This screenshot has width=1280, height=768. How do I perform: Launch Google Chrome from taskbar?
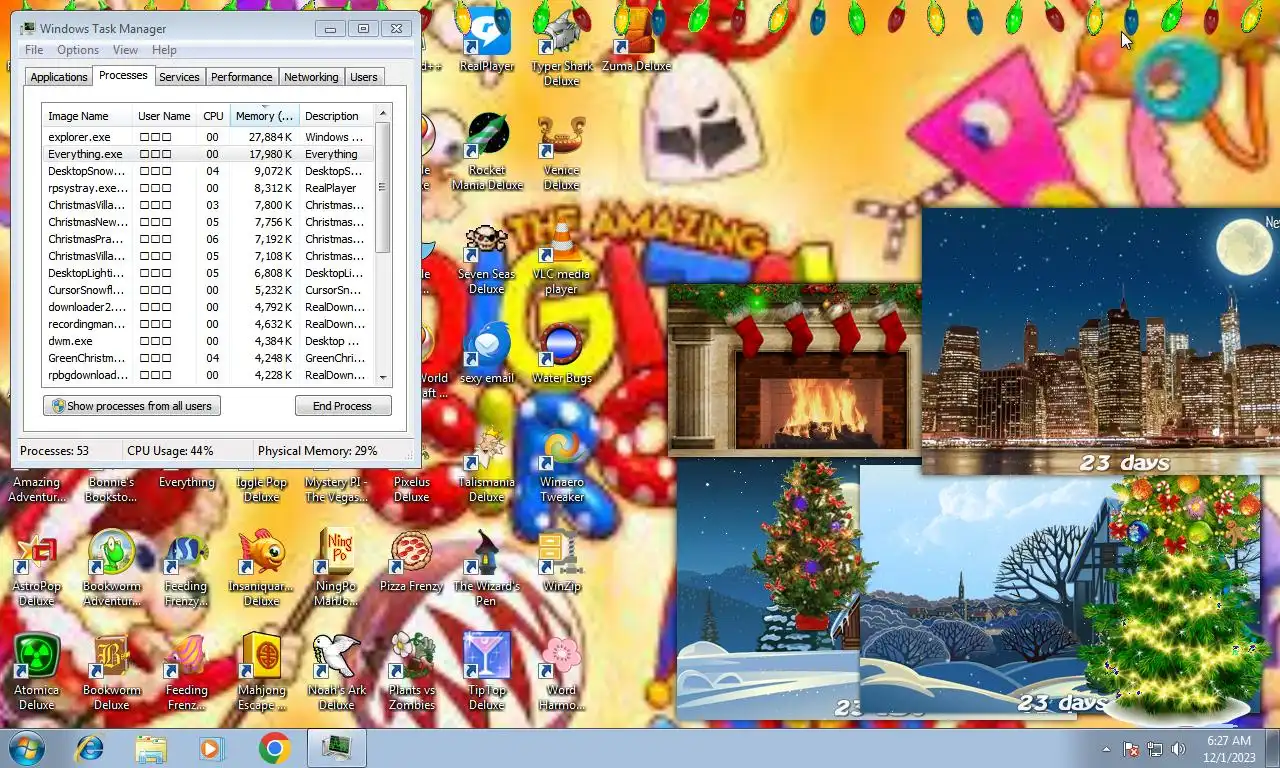274,748
